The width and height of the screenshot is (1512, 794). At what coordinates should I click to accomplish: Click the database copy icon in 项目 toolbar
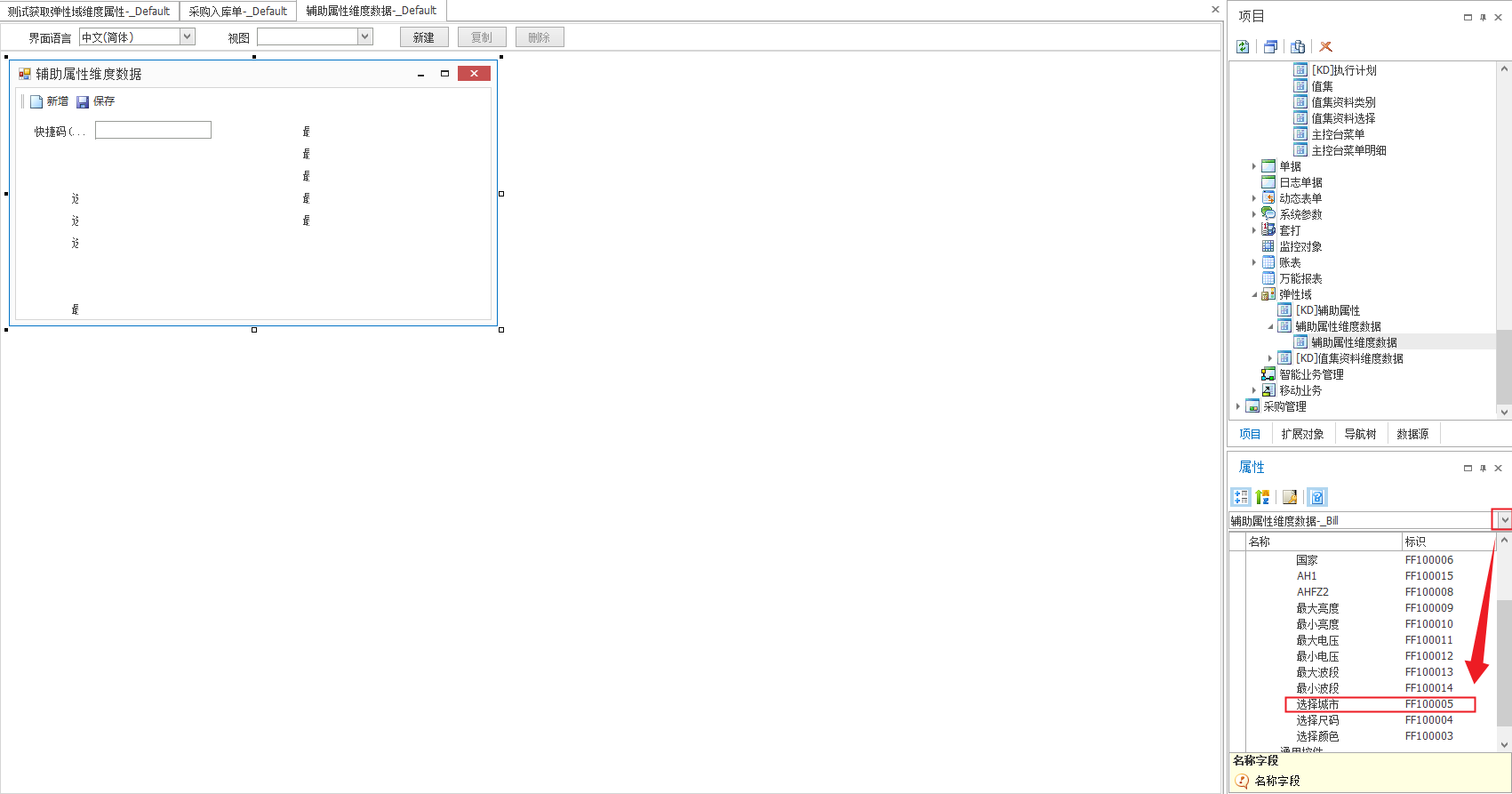pyautogui.click(x=1298, y=47)
